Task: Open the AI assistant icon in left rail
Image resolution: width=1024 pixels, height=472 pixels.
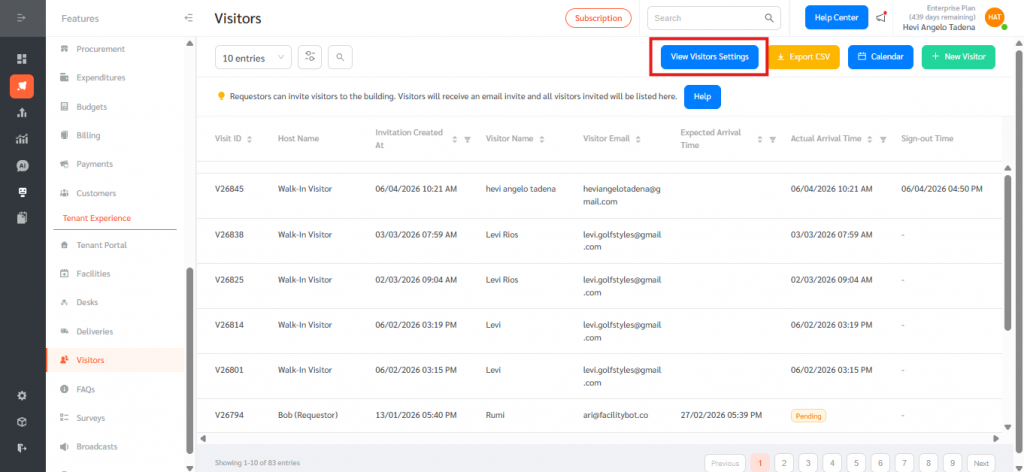Action: coord(22,166)
